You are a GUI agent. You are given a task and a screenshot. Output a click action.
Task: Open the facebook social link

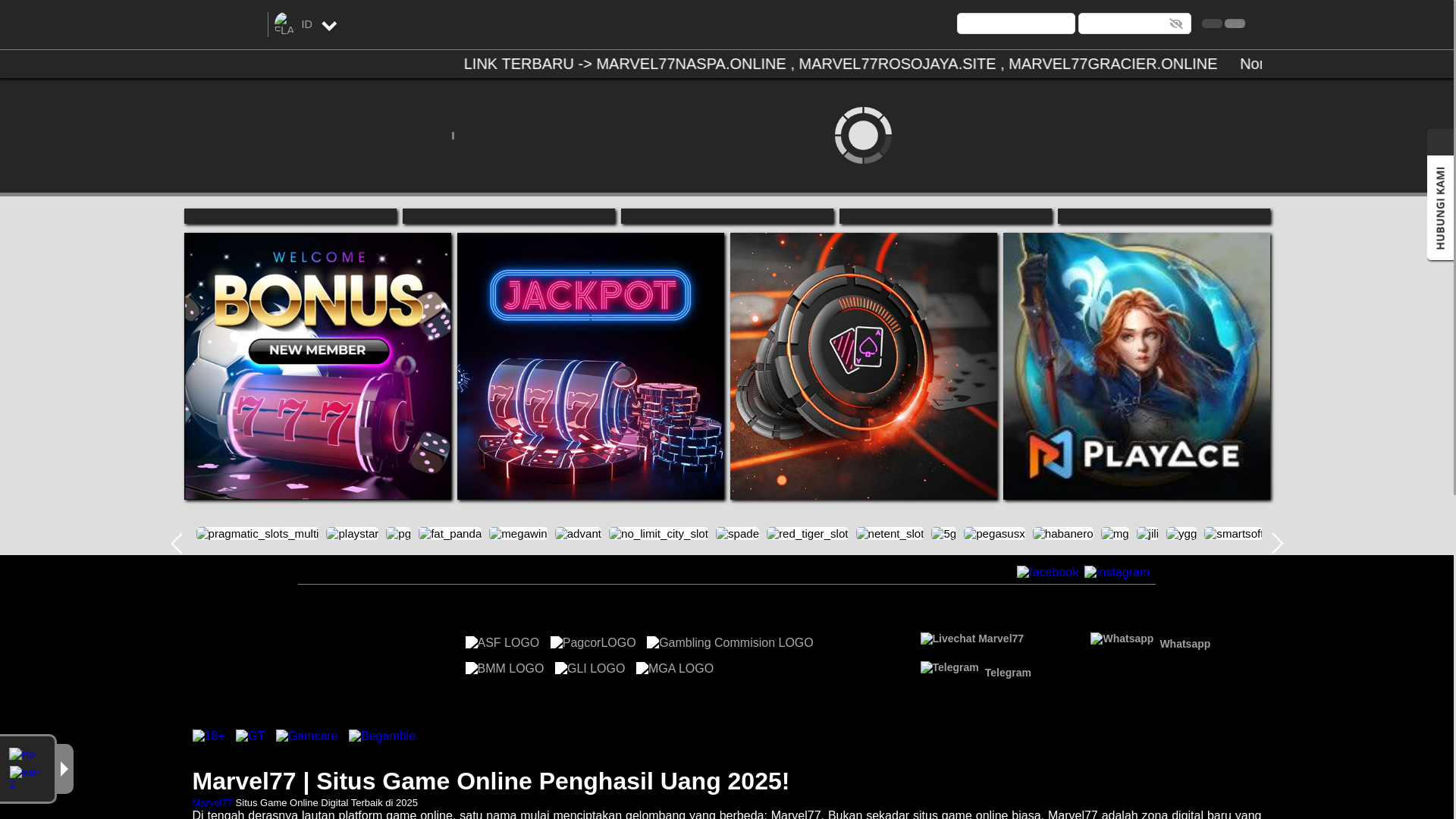point(1047,573)
